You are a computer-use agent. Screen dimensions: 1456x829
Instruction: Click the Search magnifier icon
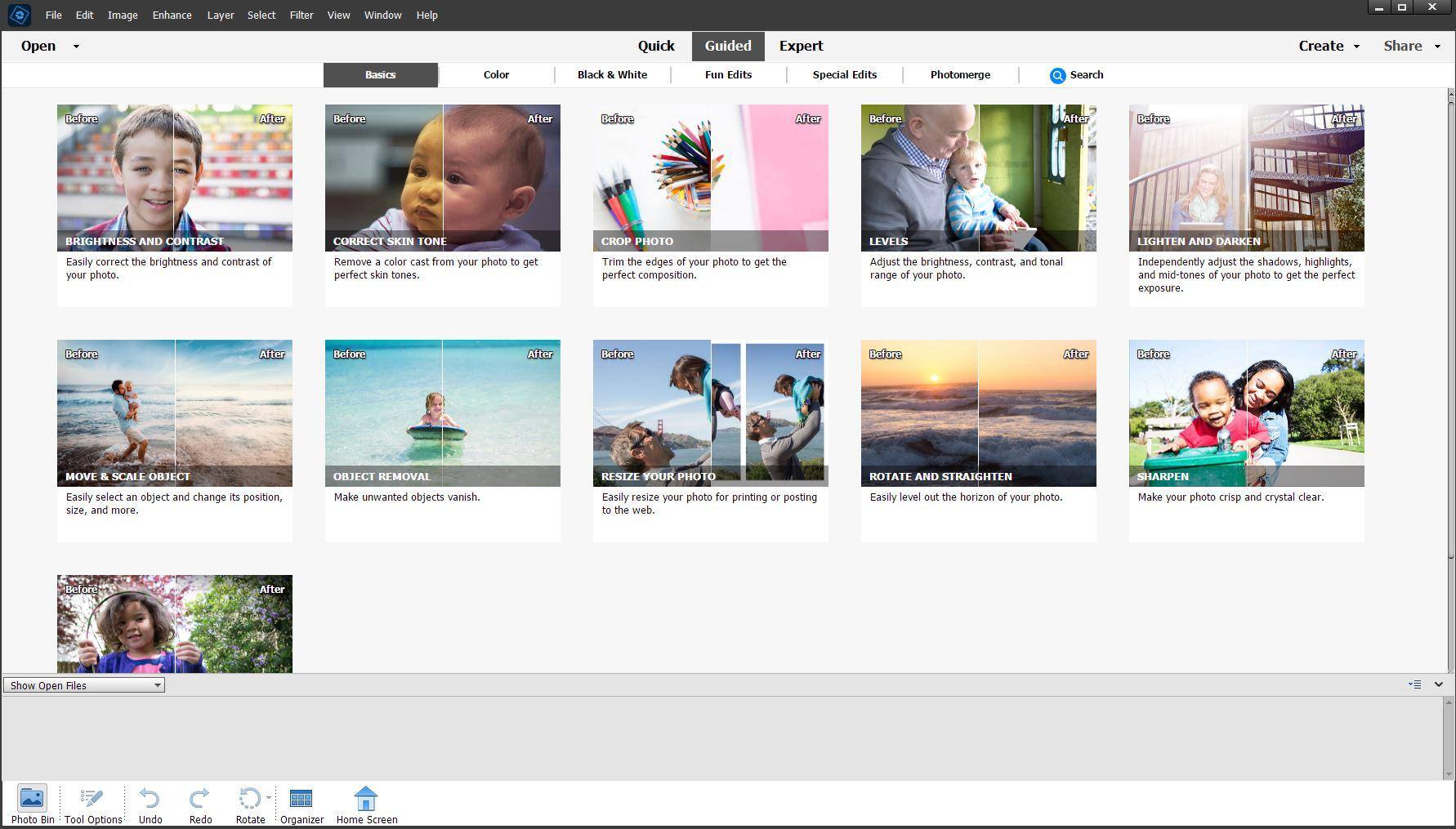coord(1057,75)
